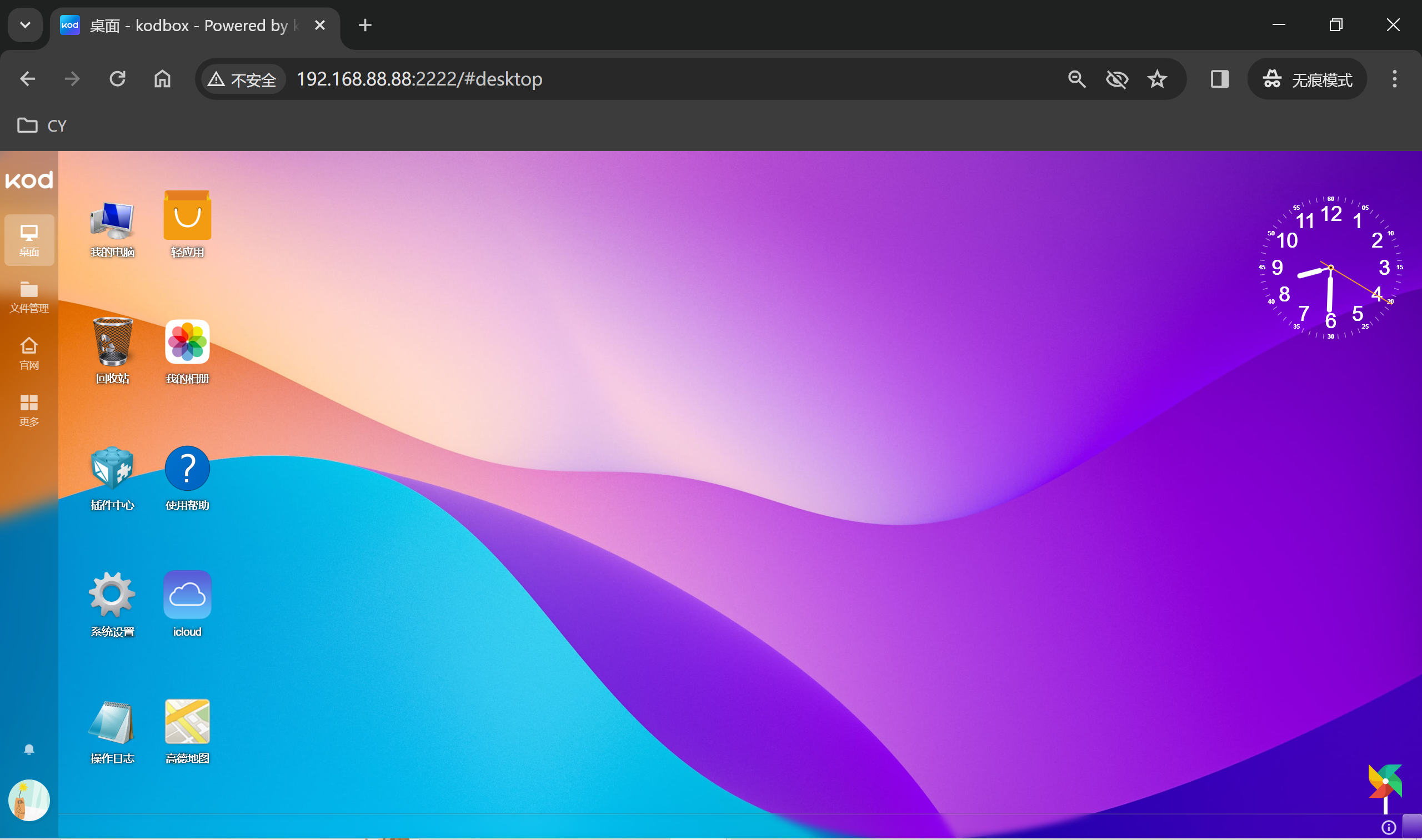The height and width of the screenshot is (840, 1422).
Task: Open a new browser tab
Action: 365,25
